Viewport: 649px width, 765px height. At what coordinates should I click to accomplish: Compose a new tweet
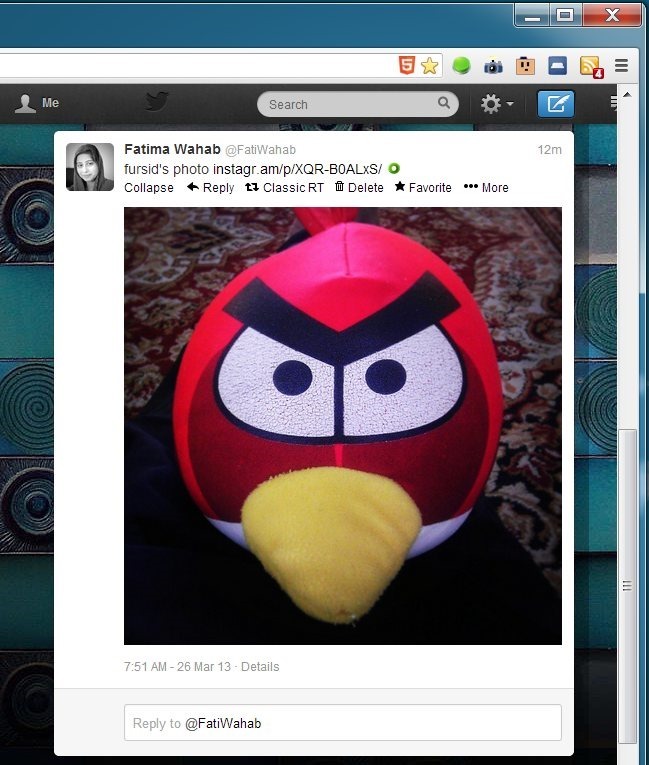[x=556, y=103]
